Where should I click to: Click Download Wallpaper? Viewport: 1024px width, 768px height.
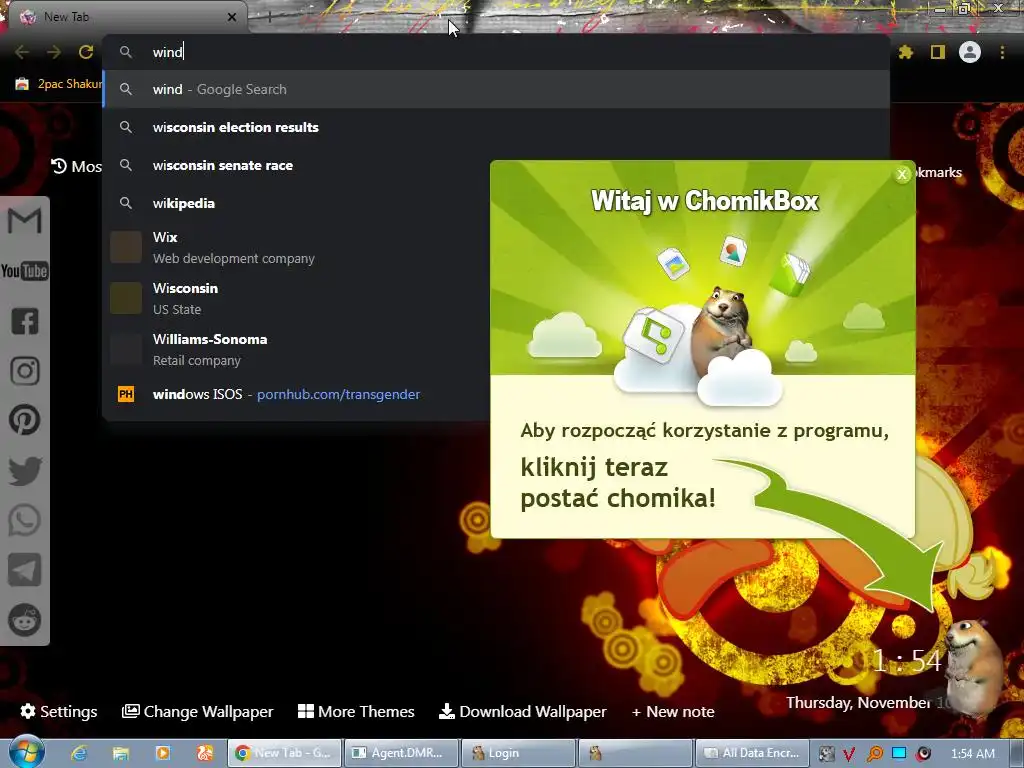click(x=522, y=711)
